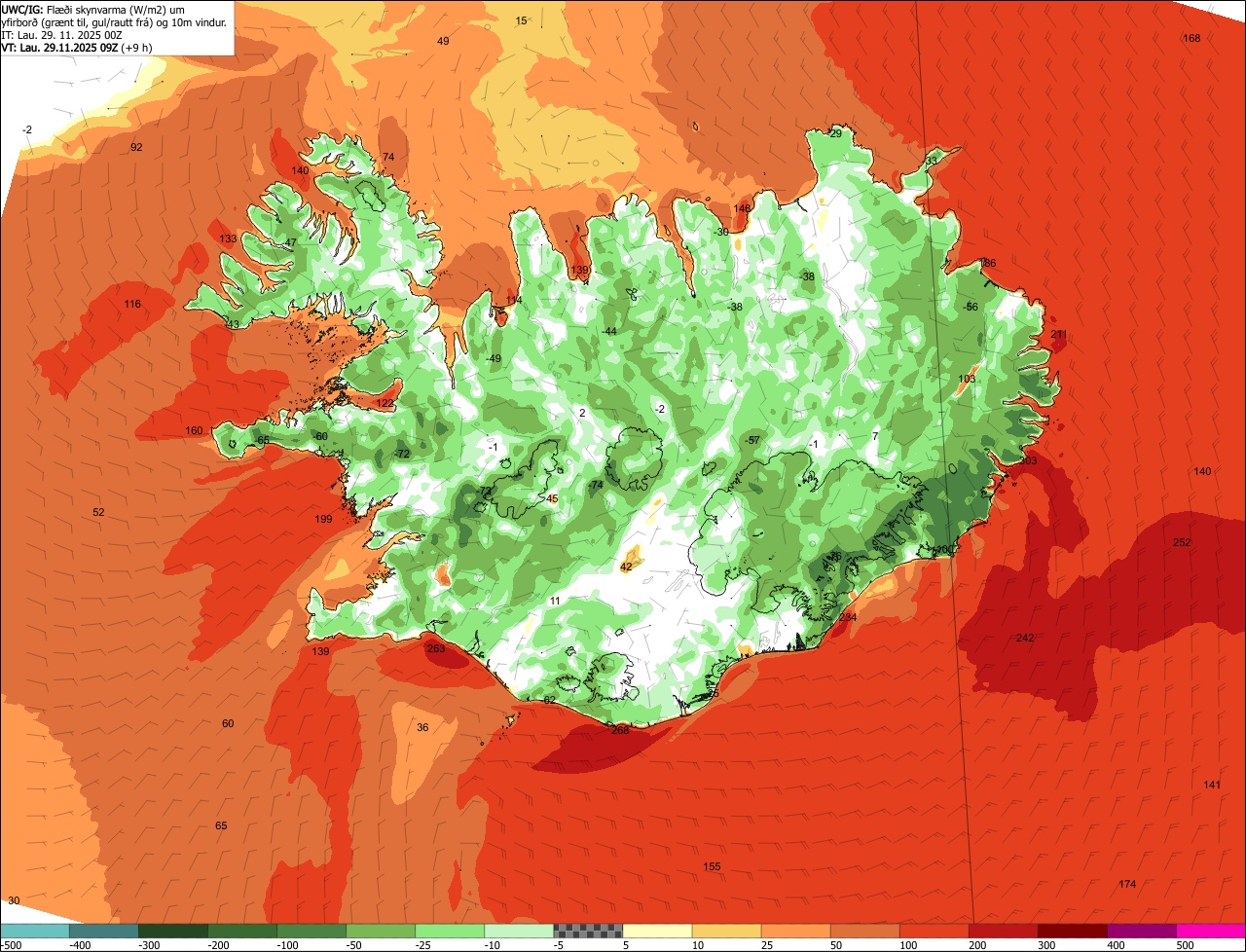
Task: Click the map value 252
Action: click(1182, 542)
